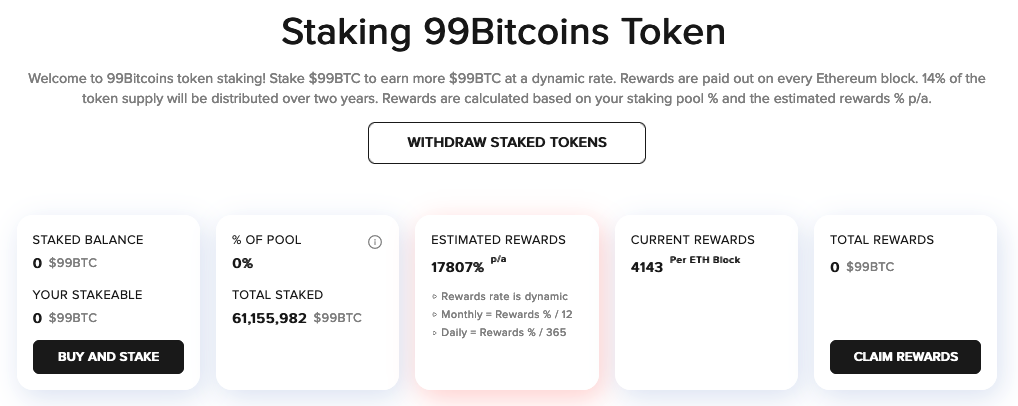Click the Per ETH Block label
The height and width of the screenshot is (406, 1018).
pyautogui.click(x=705, y=260)
